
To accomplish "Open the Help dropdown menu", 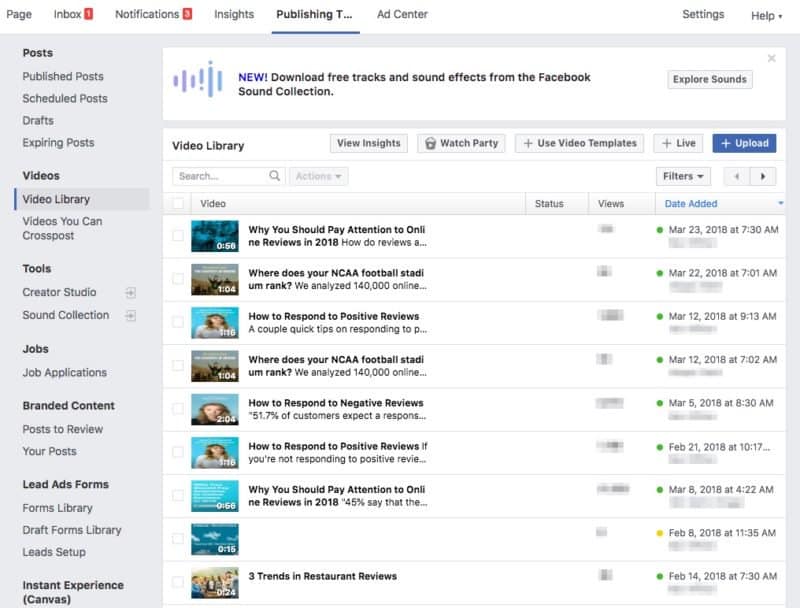I will pos(766,16).
